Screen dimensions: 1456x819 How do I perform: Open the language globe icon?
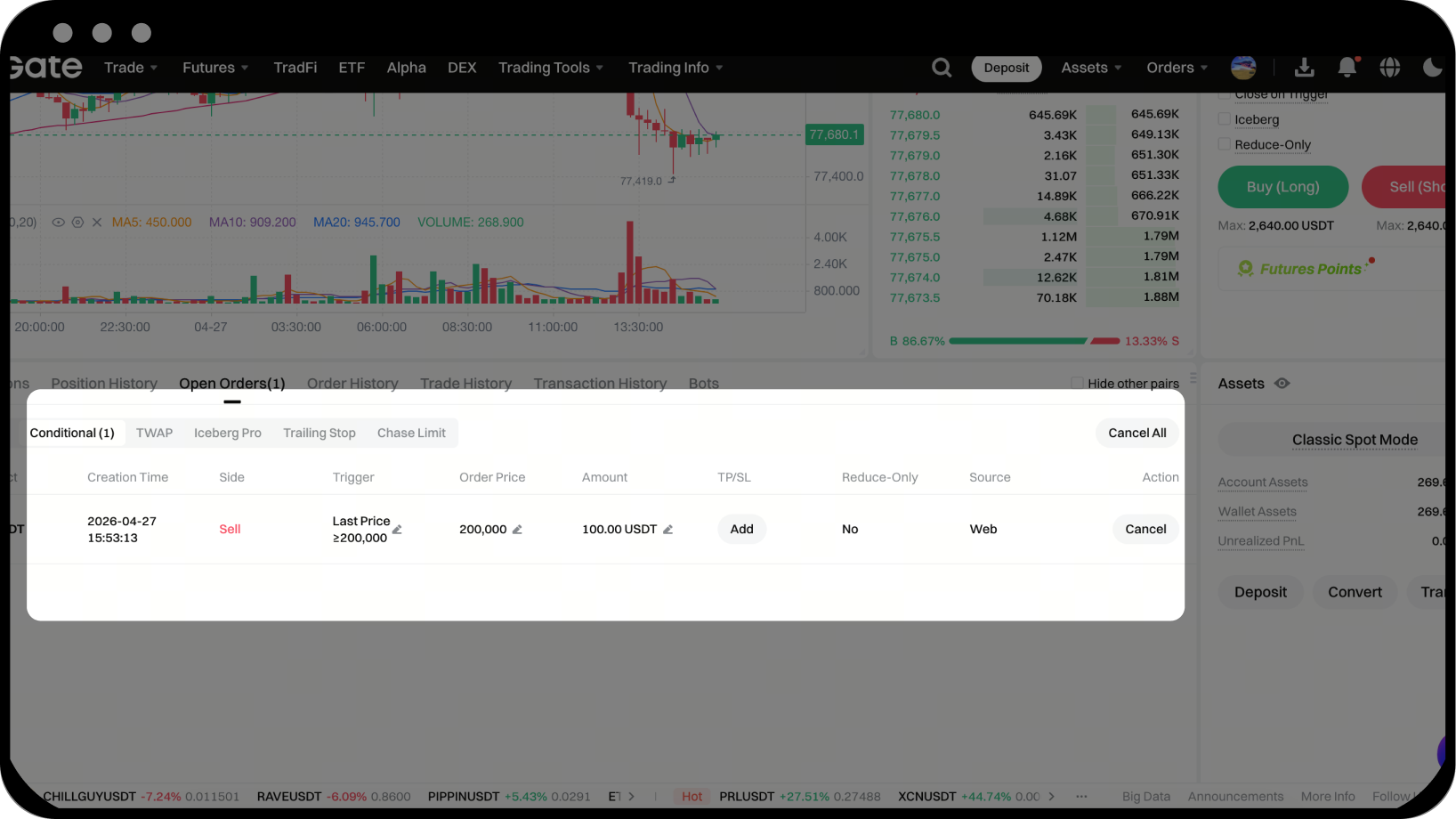click(x=1389, y=68)
